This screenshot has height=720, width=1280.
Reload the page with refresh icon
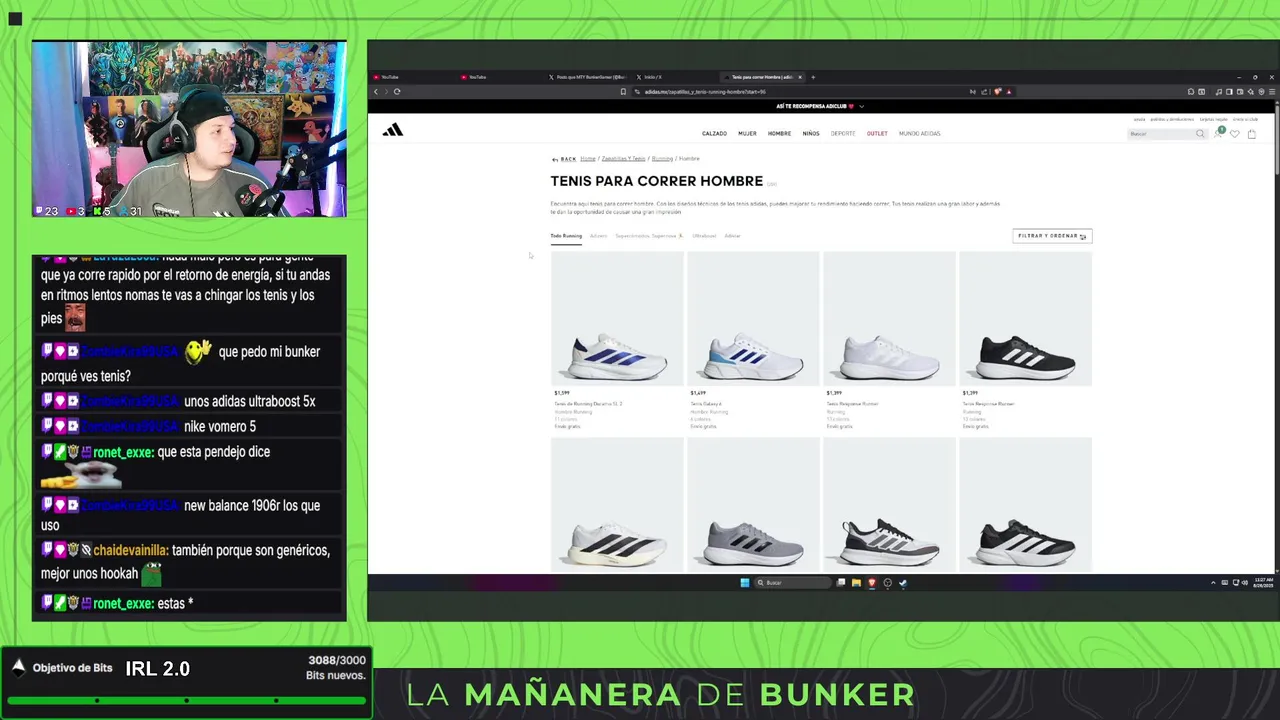397,92
